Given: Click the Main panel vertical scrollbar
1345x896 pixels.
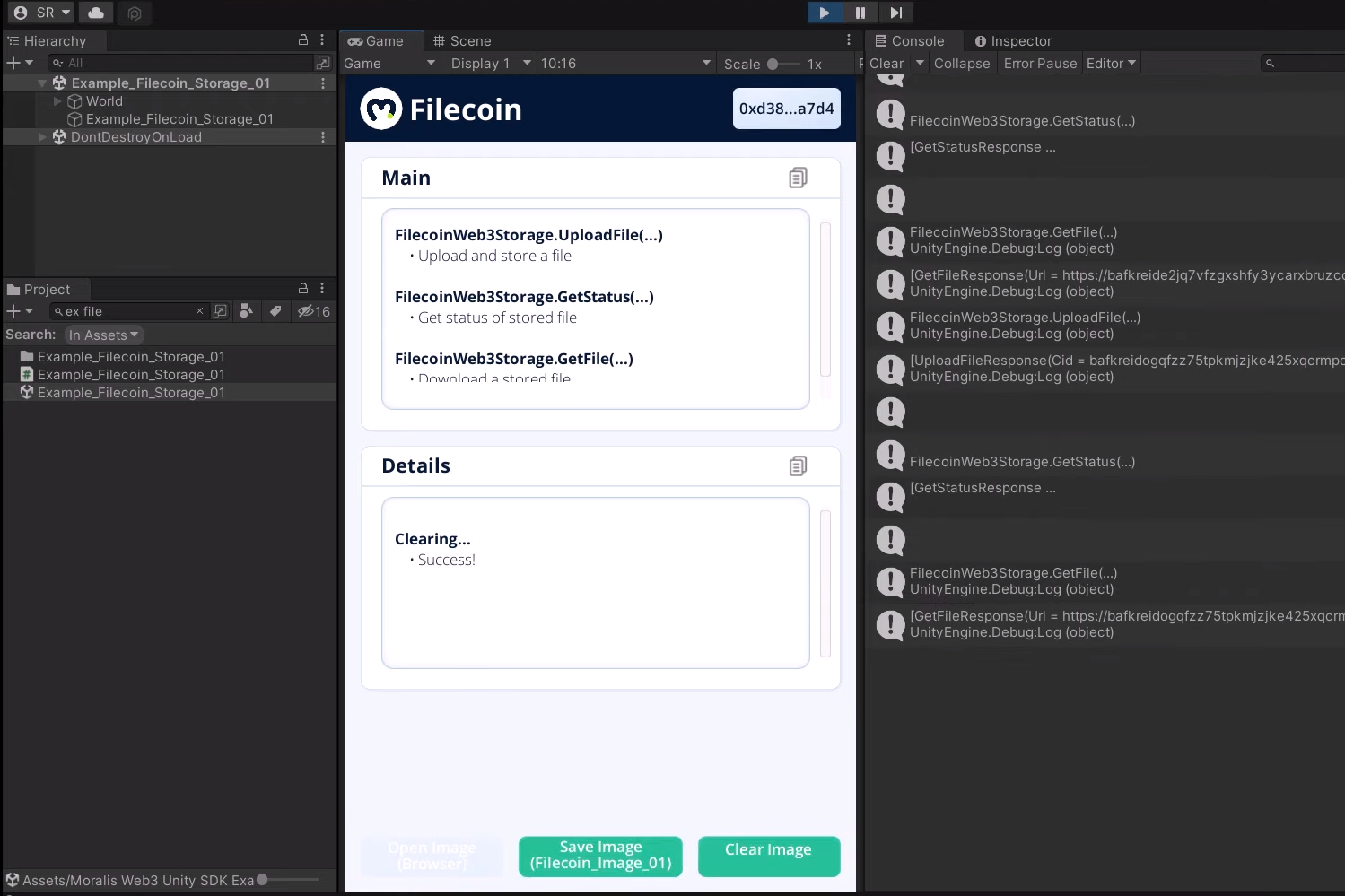Looking at the screenshot, I should (x=825, y=300).
